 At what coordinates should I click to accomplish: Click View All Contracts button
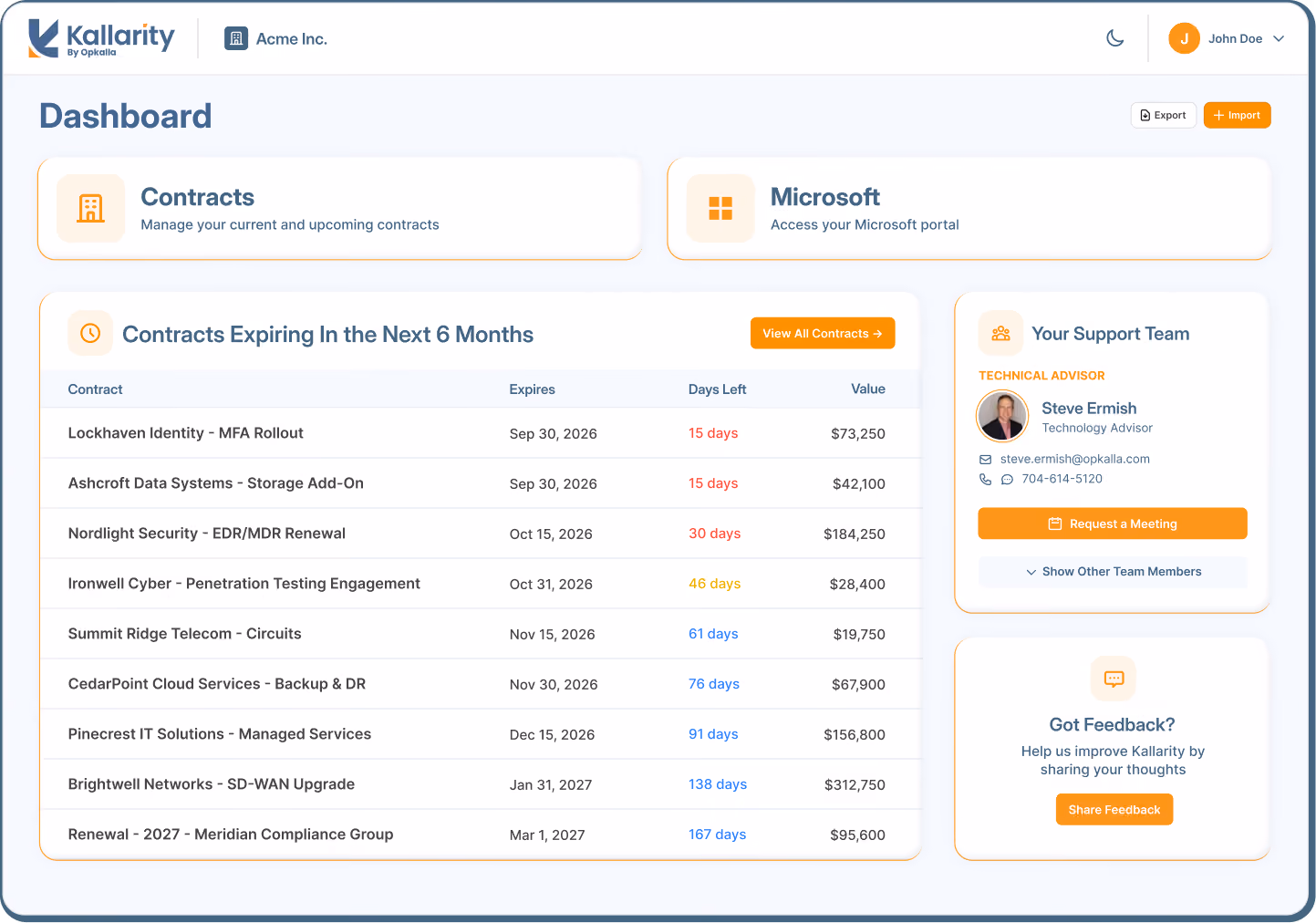click(823, 333)
